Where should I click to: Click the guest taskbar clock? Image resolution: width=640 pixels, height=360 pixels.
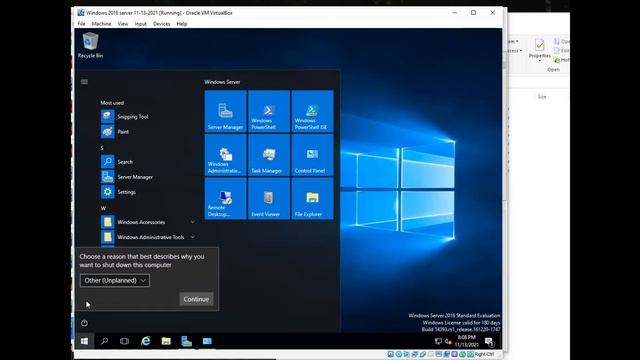467,341
